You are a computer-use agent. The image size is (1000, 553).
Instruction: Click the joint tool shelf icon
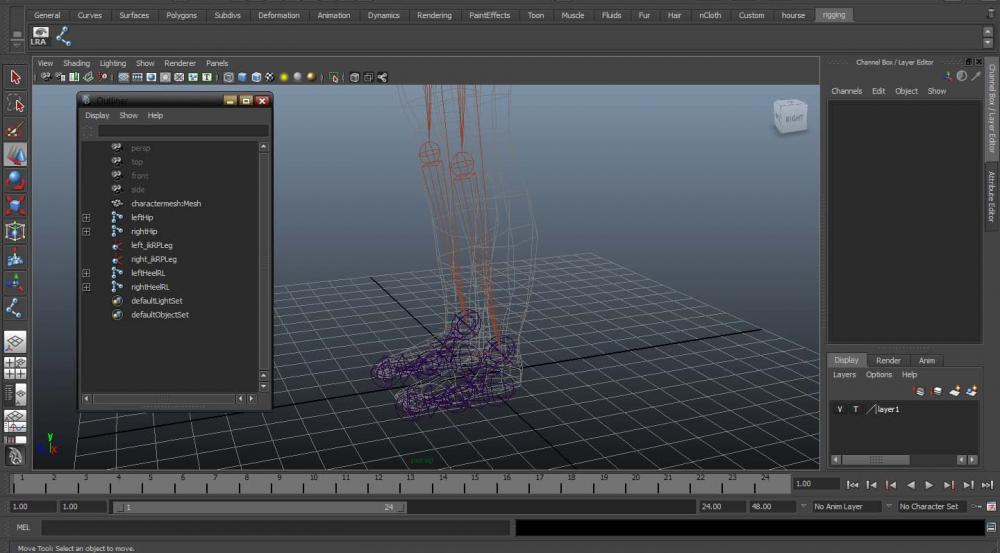tap(64, 36)
